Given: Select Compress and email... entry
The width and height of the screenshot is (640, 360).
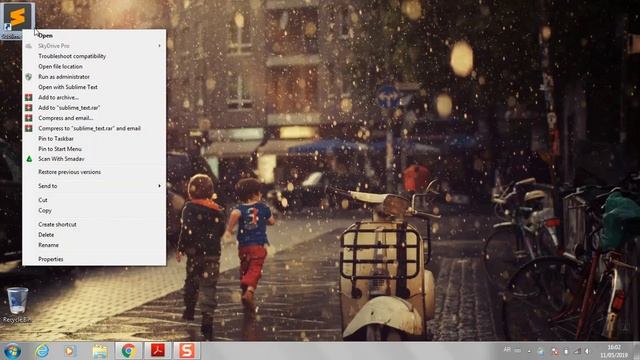Looking at the screenshot, I should click(94, 118).
